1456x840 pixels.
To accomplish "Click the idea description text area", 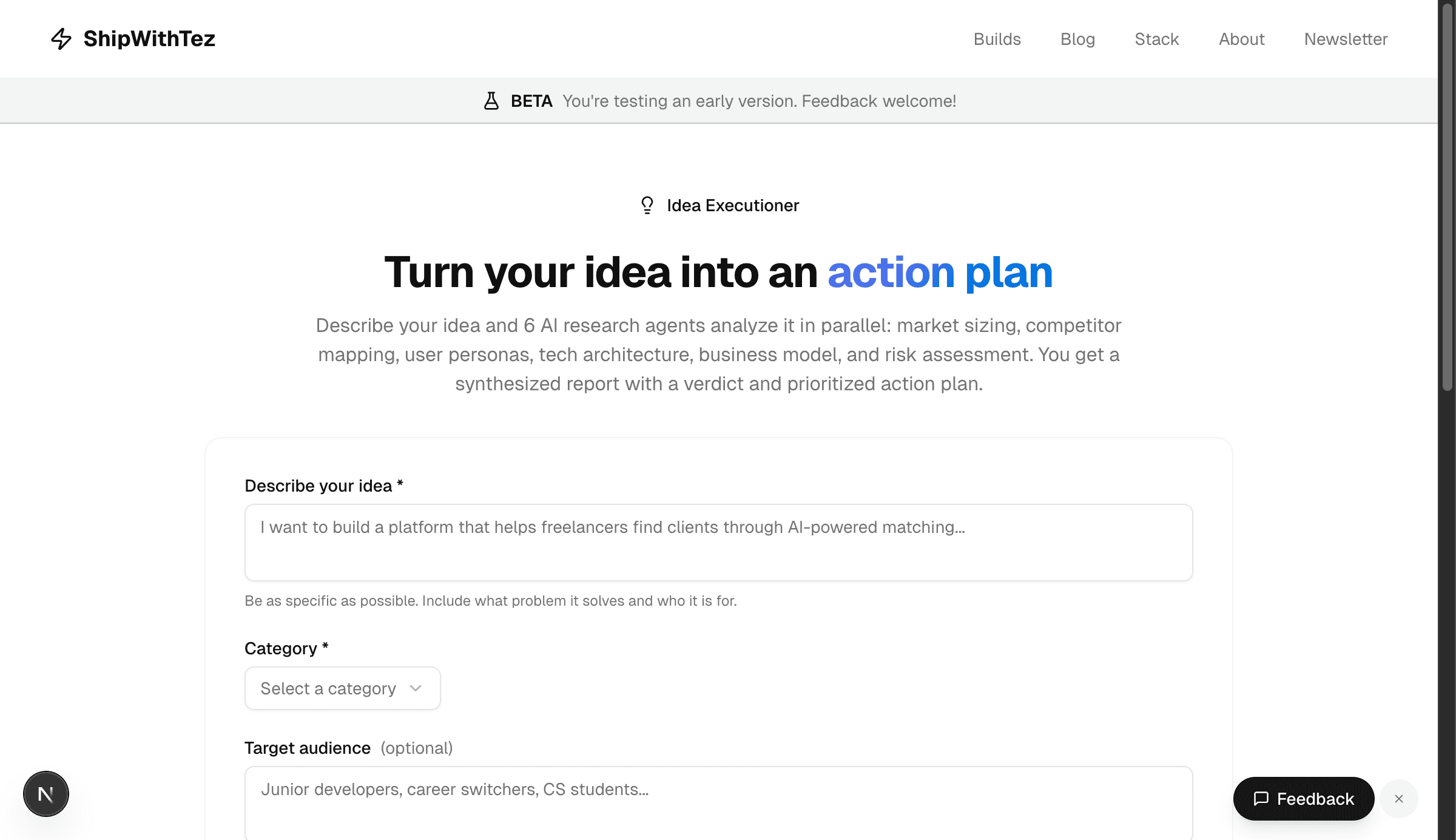I will click(x=718, y=542).
